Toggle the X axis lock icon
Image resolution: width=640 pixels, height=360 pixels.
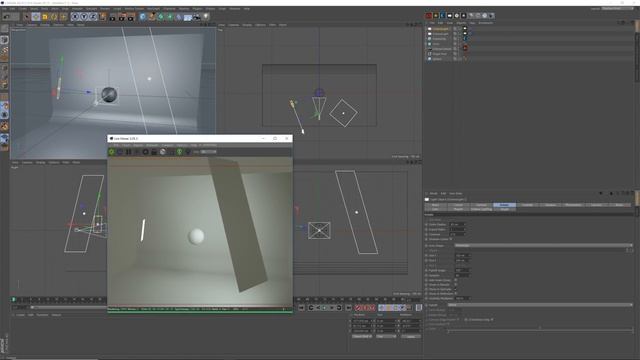coord(75,17)
